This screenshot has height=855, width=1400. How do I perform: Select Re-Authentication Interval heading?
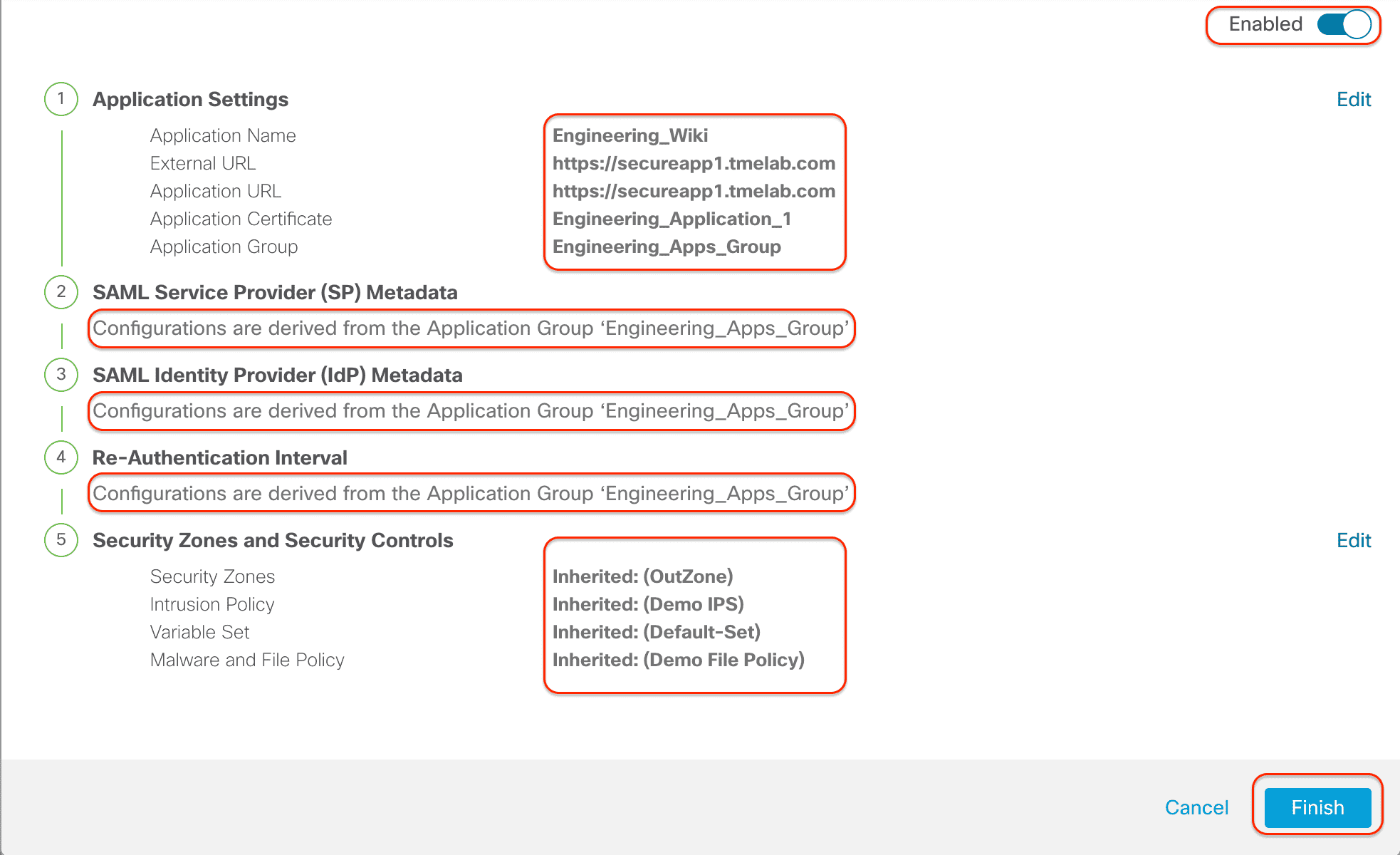219,457
